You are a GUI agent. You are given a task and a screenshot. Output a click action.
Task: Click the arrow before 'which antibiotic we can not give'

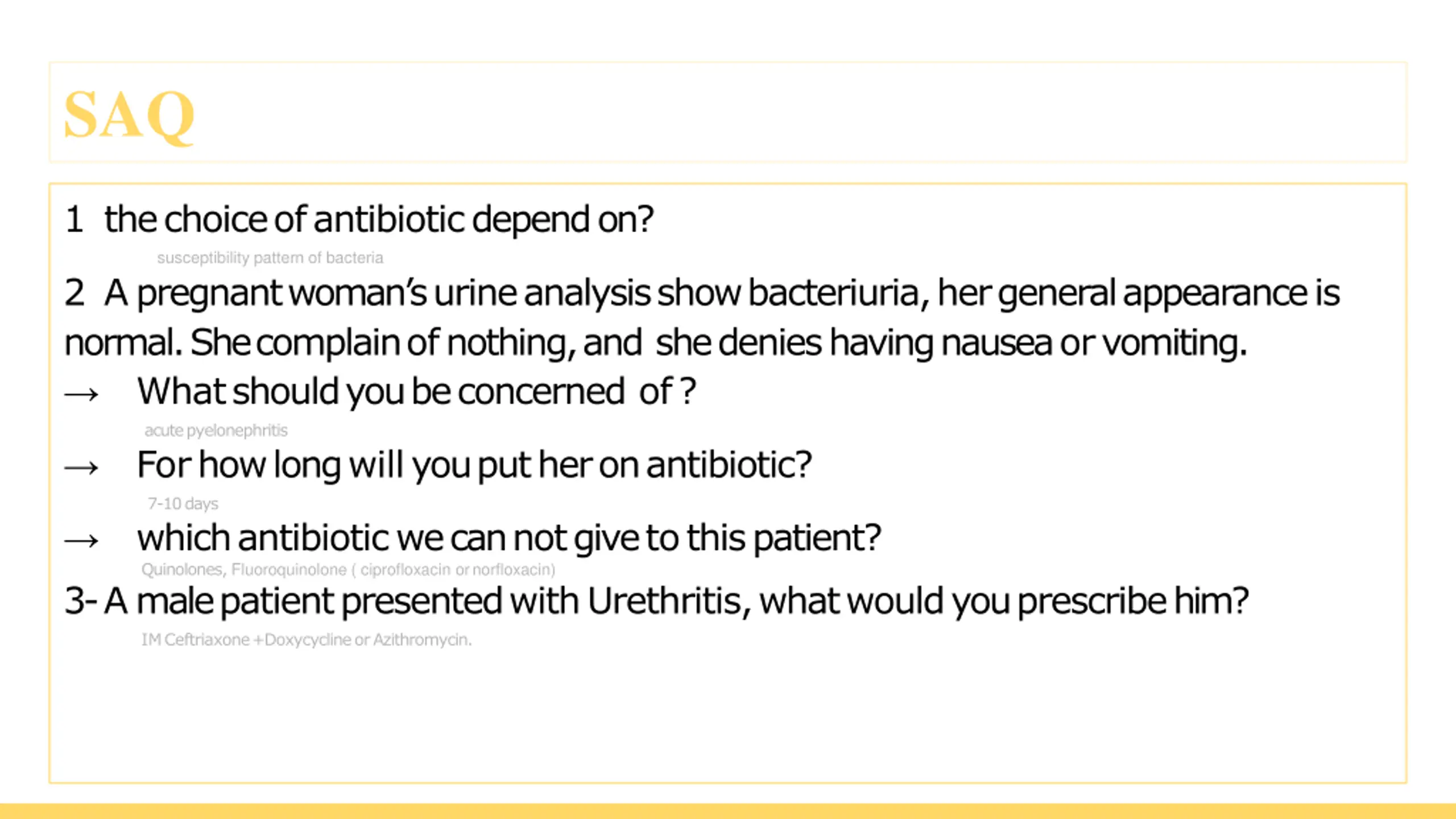81,540
